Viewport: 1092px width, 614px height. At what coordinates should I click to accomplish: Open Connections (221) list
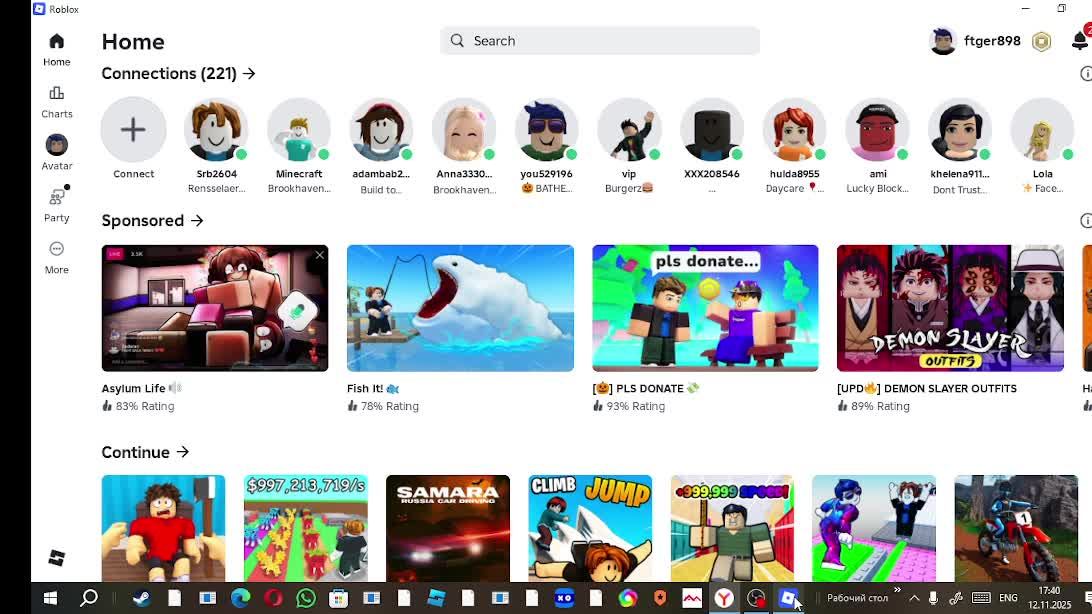[178, 74]
